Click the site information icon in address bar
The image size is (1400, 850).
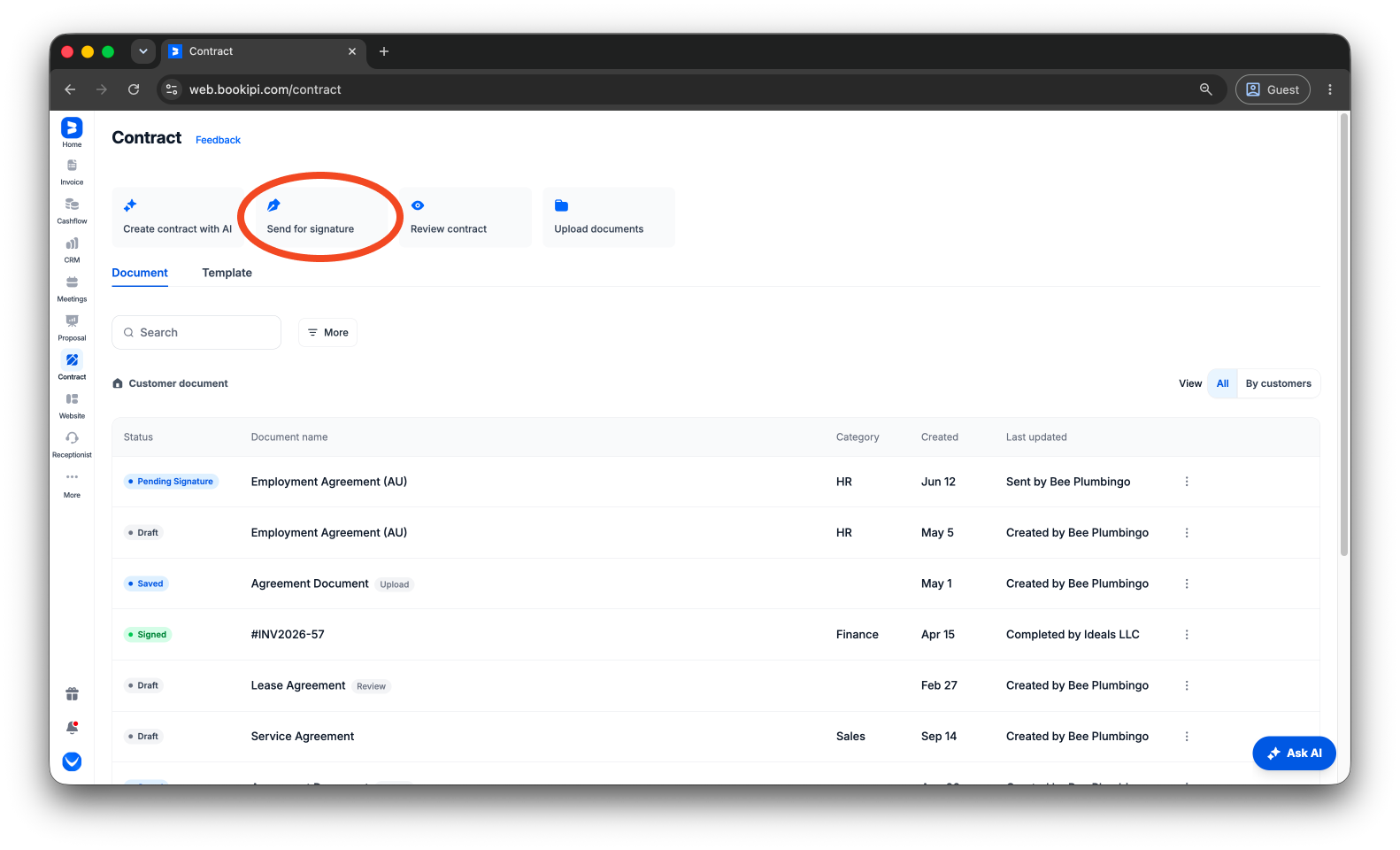pos(173,89)
